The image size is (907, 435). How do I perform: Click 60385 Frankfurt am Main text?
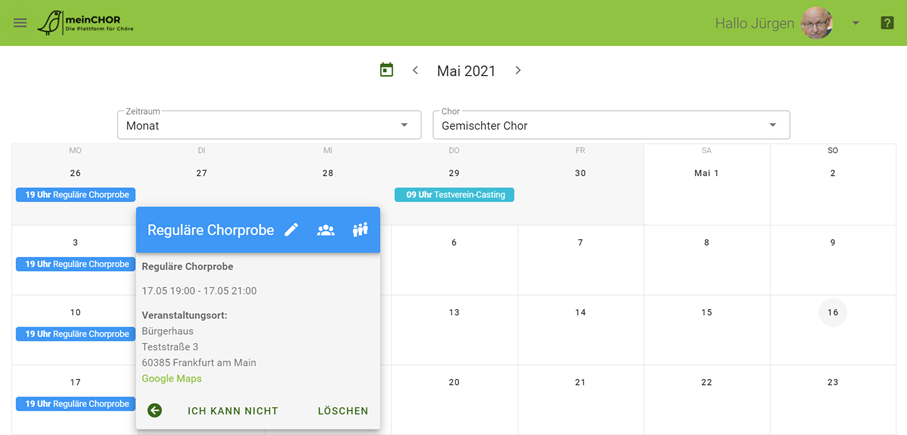click(199, 363)
